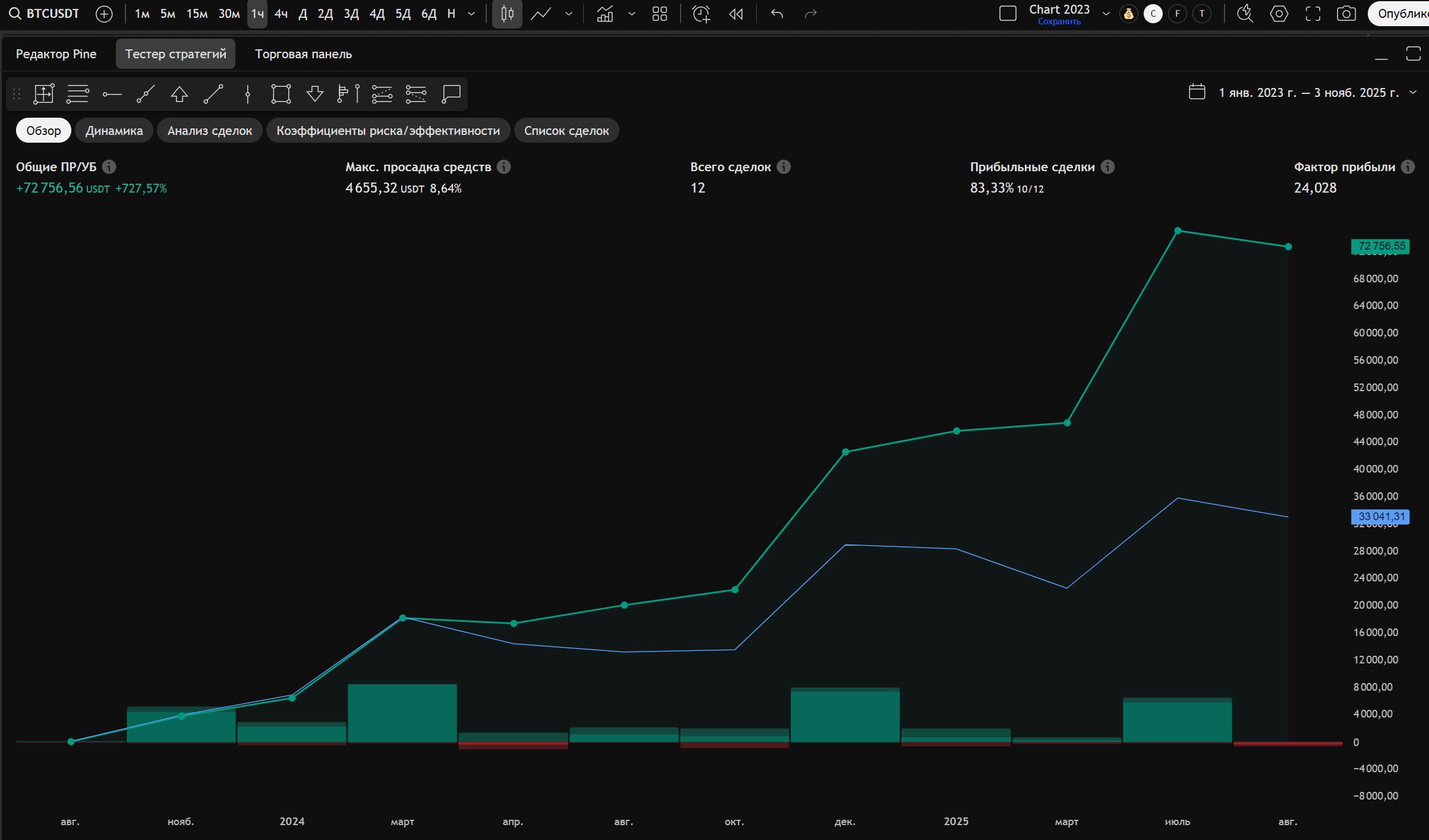Choose the vertical line drawing tool
The width and height of the screenshot is (1429, 840).
coord(247,94)
